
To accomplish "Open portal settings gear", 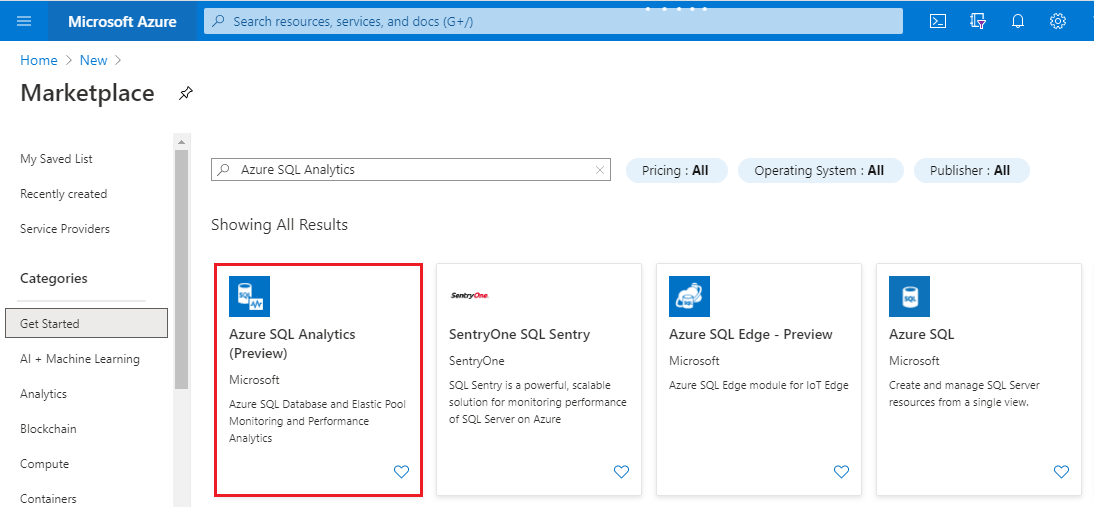I will [1058, 21].
